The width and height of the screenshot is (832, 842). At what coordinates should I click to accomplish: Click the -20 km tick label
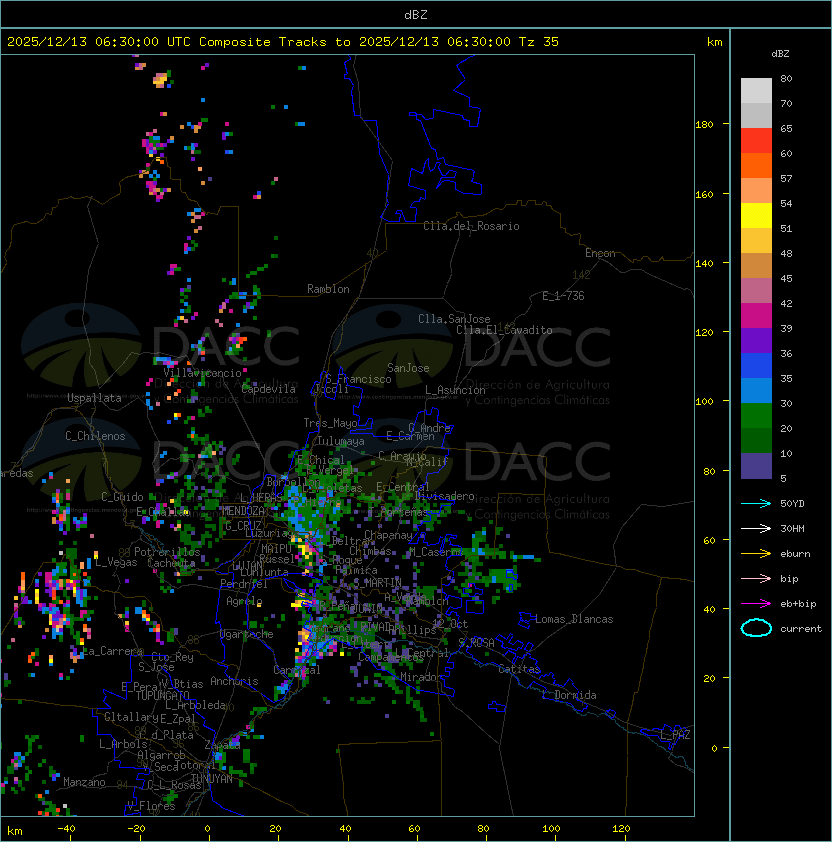click(136, 829)
